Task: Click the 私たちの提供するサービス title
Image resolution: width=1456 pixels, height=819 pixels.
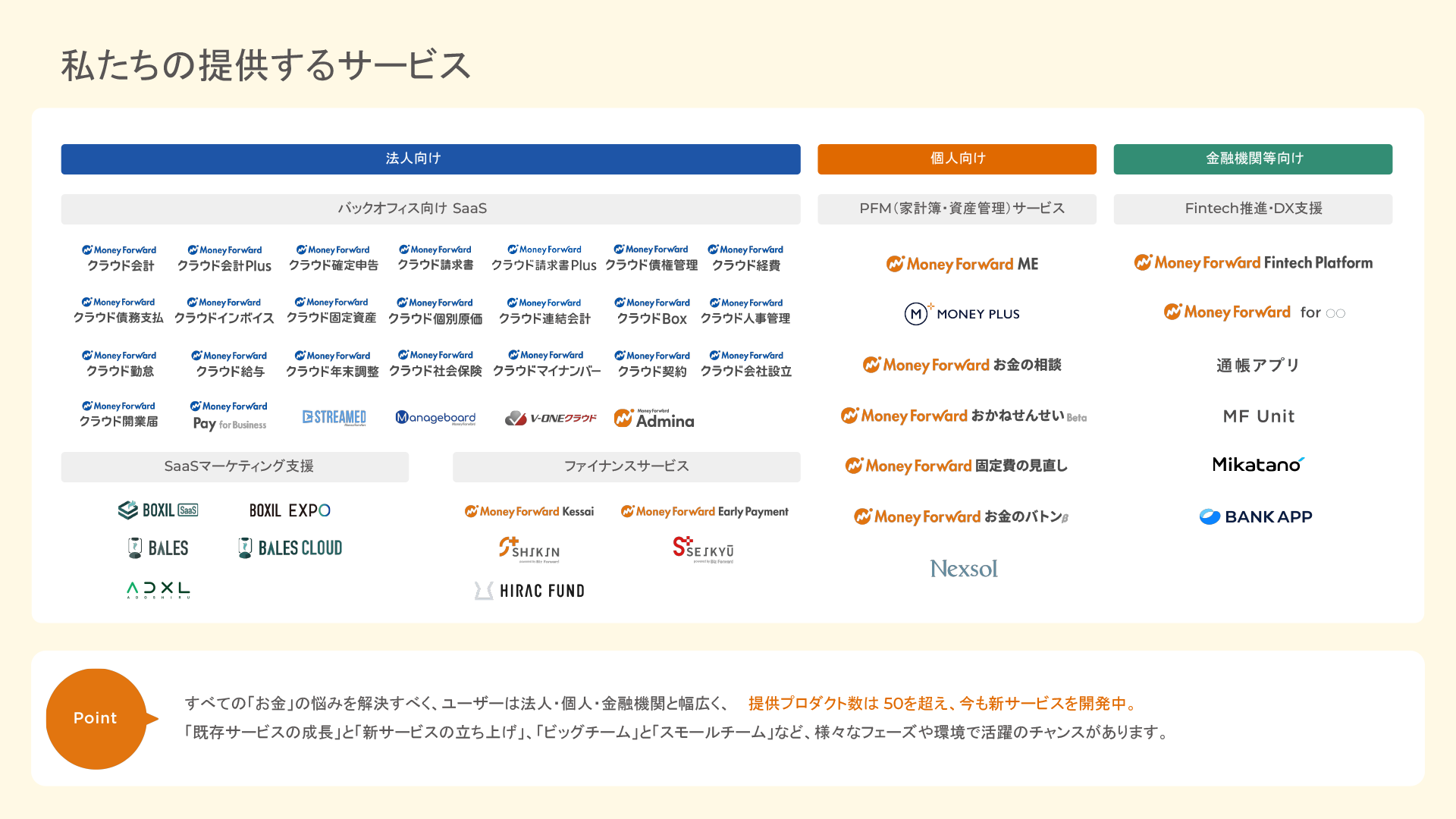Action: [266, 65]
